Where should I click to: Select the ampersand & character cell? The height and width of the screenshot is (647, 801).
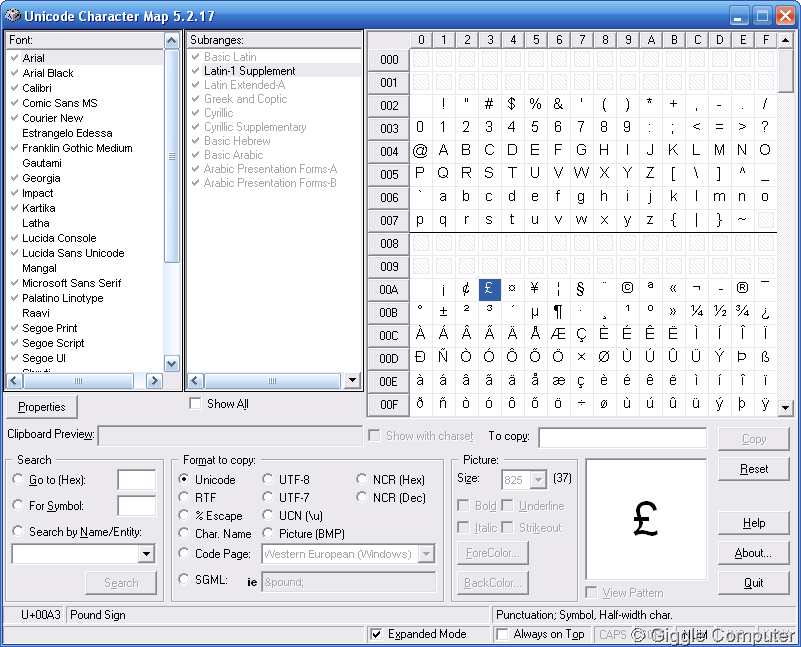(558, 105)
